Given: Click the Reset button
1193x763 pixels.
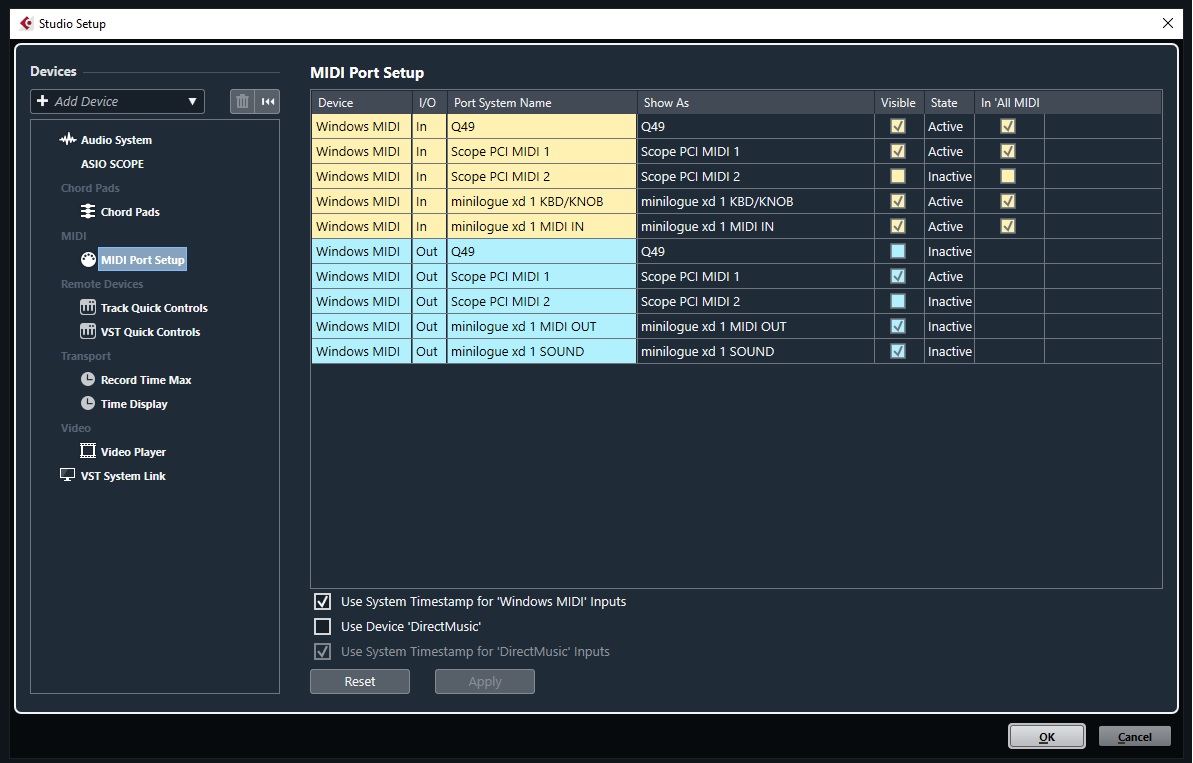Looking at the screenshot, I should click(x=360, y=682).
